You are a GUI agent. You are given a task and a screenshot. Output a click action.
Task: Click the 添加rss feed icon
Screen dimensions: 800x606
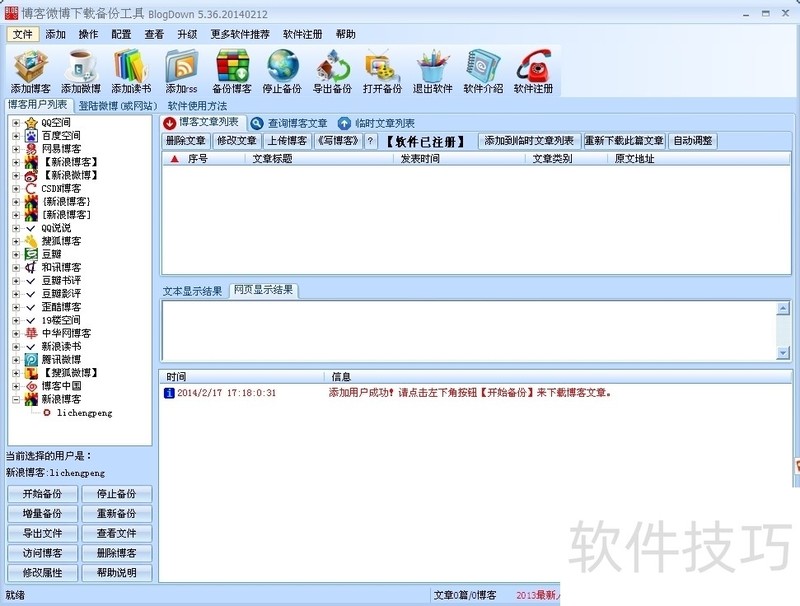coord(181,66)
